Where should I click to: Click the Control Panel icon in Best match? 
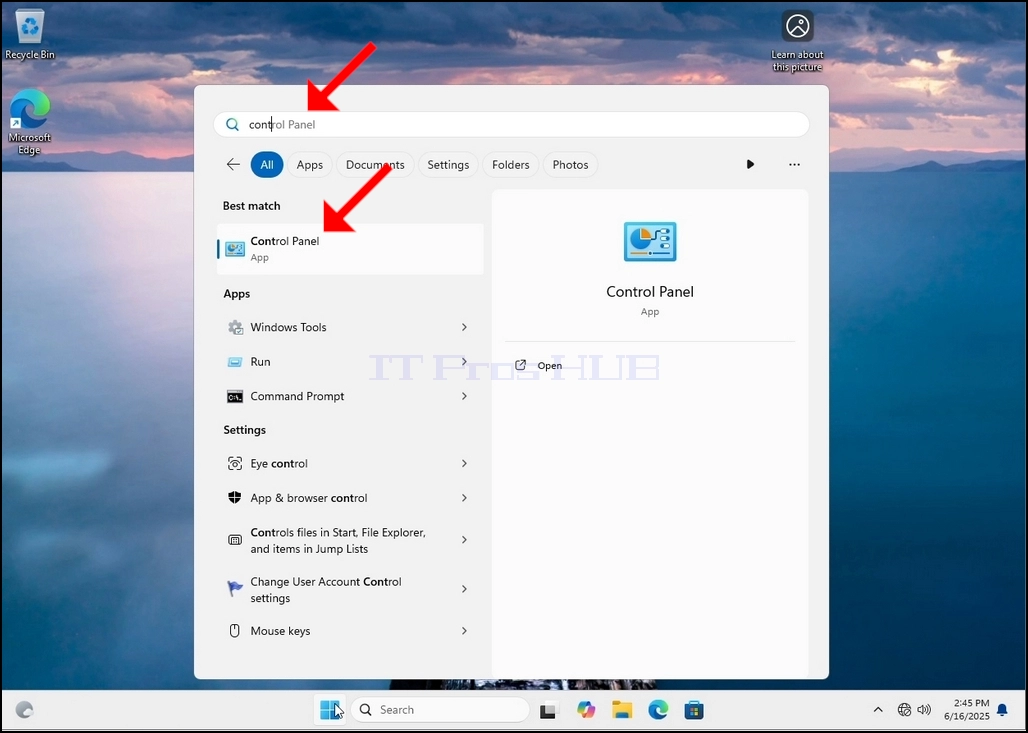coord(235,249)
